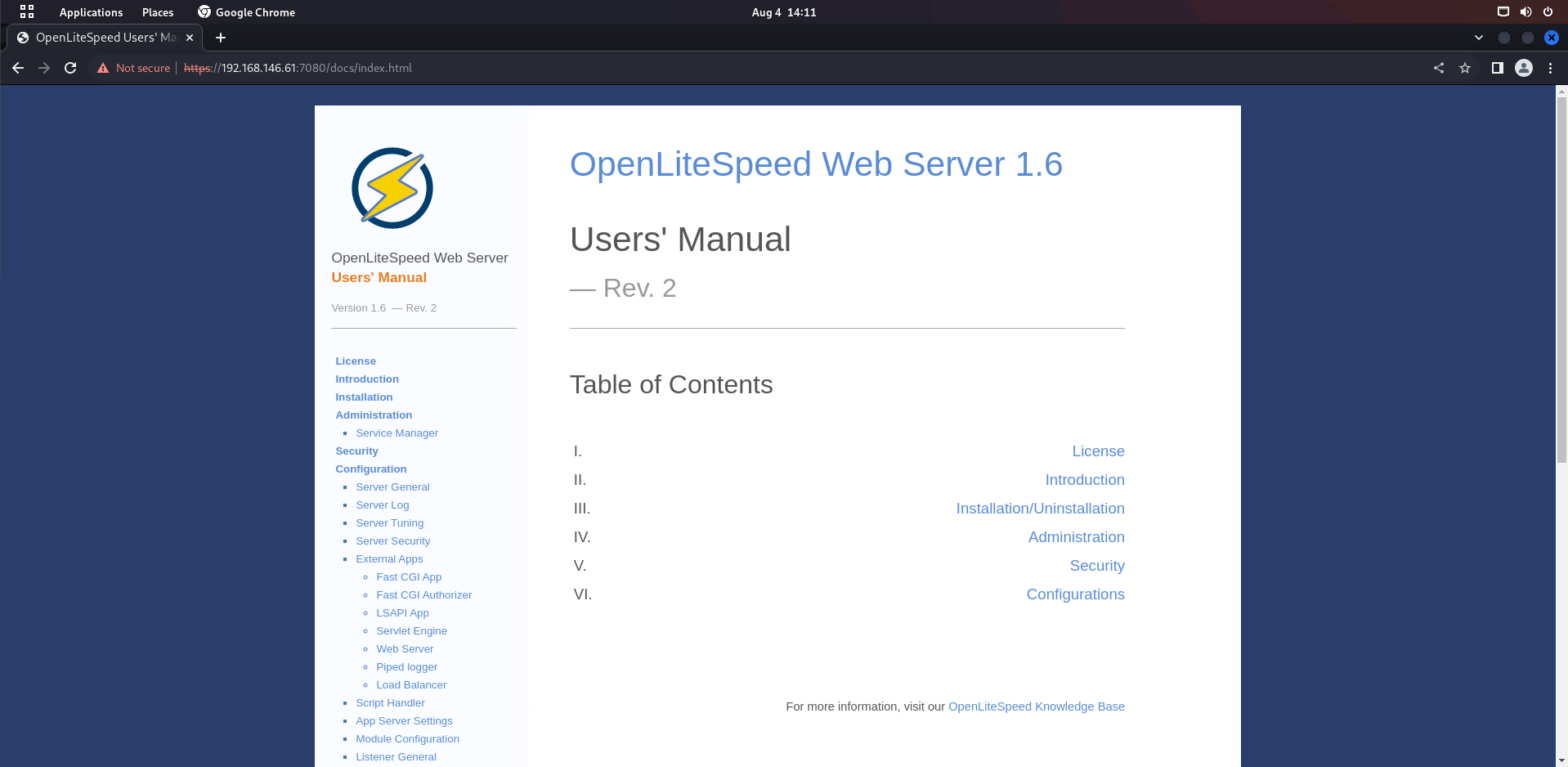
Task: Open Server Security sidebar link
Action: (392, 540)
